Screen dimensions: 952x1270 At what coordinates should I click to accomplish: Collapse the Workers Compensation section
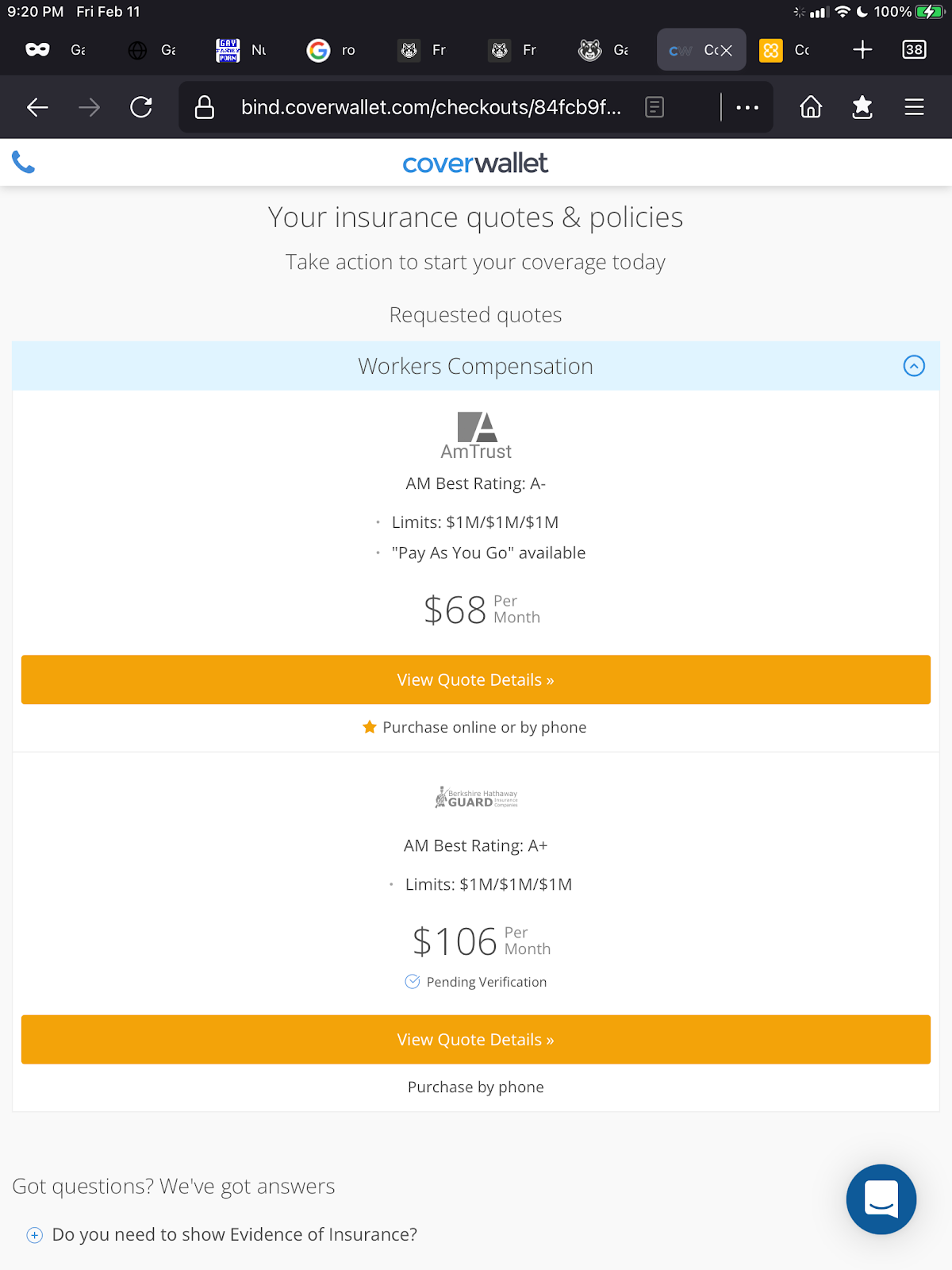coord(914,366)
